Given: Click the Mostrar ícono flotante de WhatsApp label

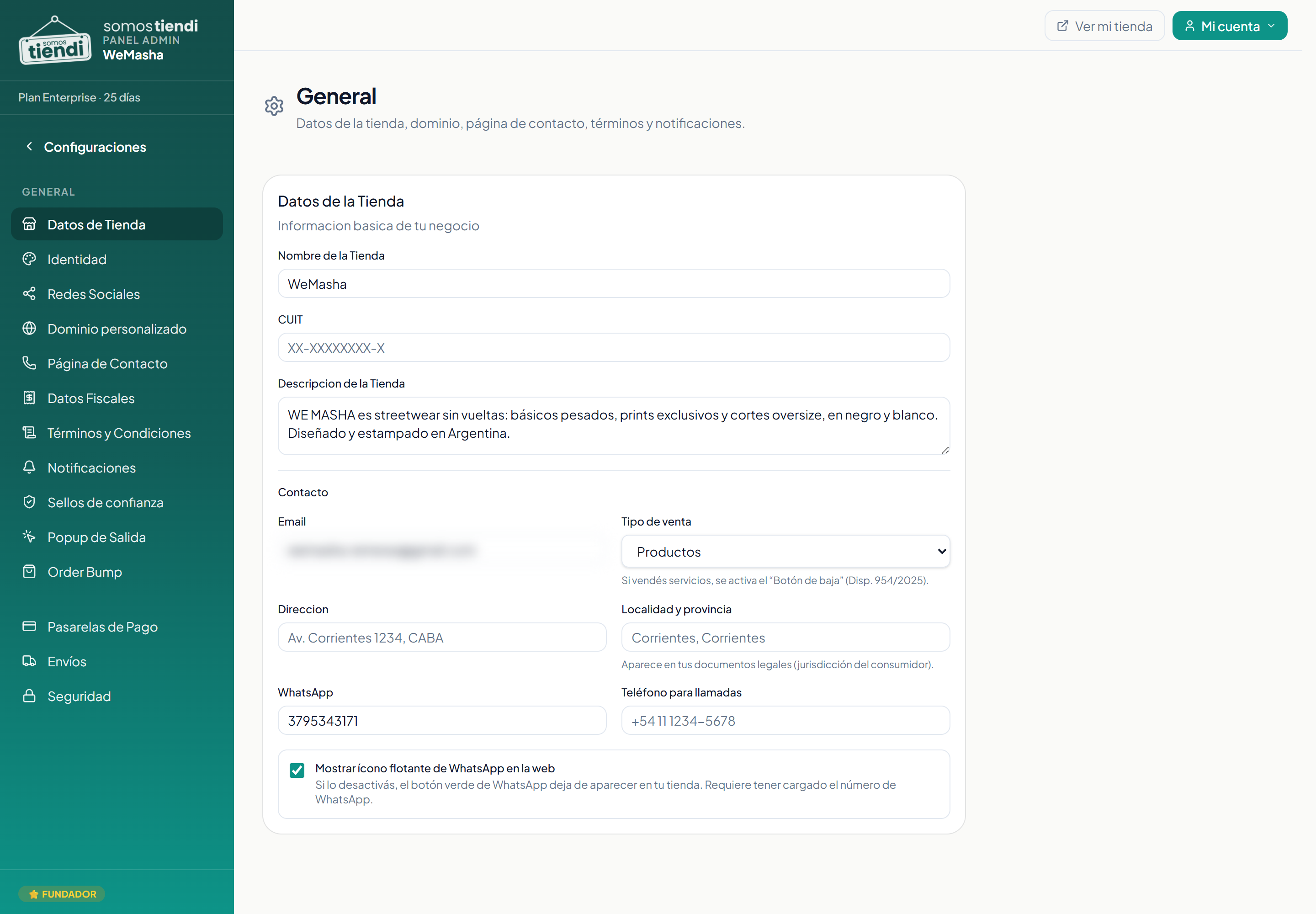Looking at the screenshot, I should point(435,768).
